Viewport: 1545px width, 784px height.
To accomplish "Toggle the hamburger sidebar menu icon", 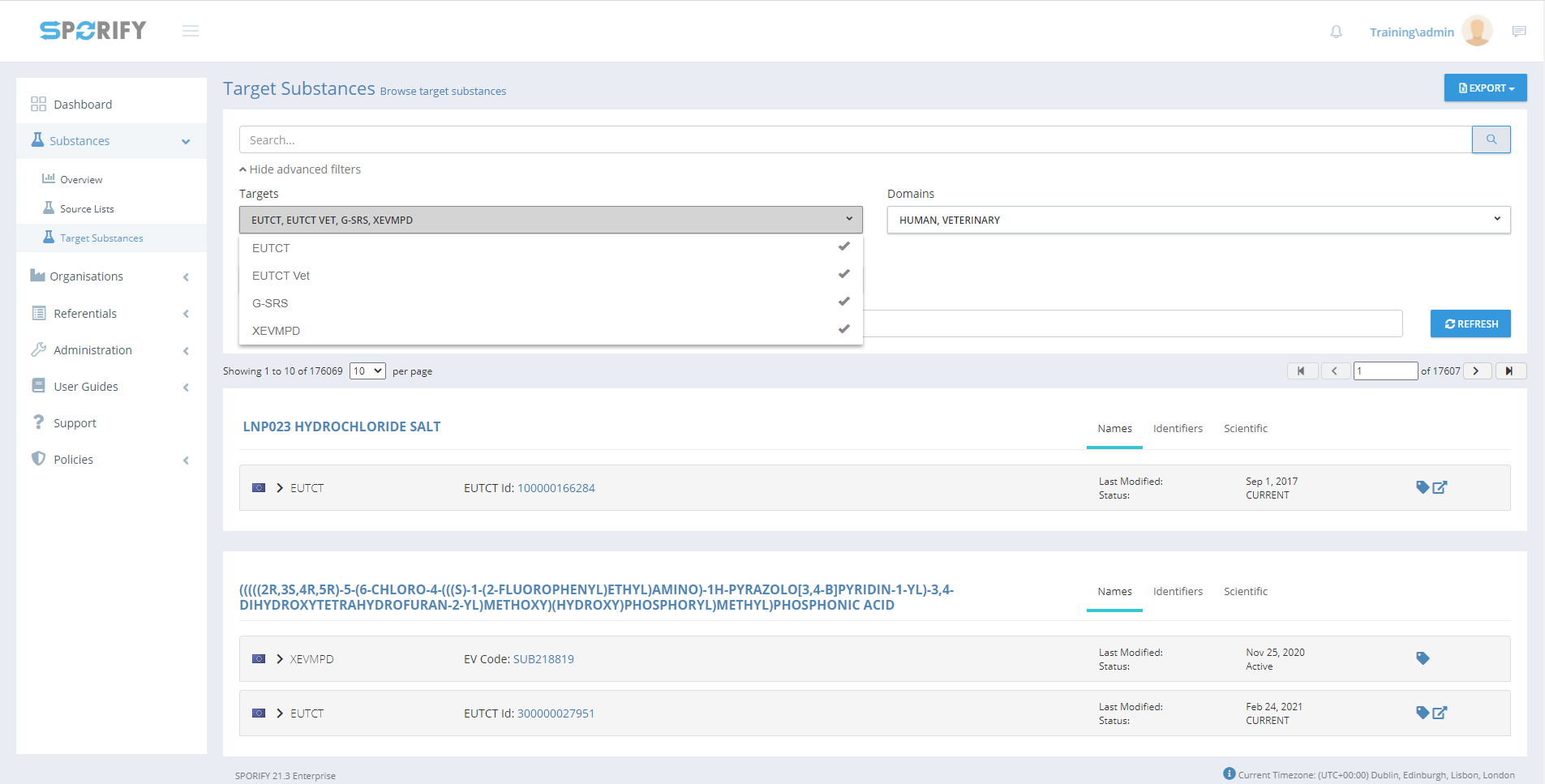I will pyautogui.click(x=191, y=31).
